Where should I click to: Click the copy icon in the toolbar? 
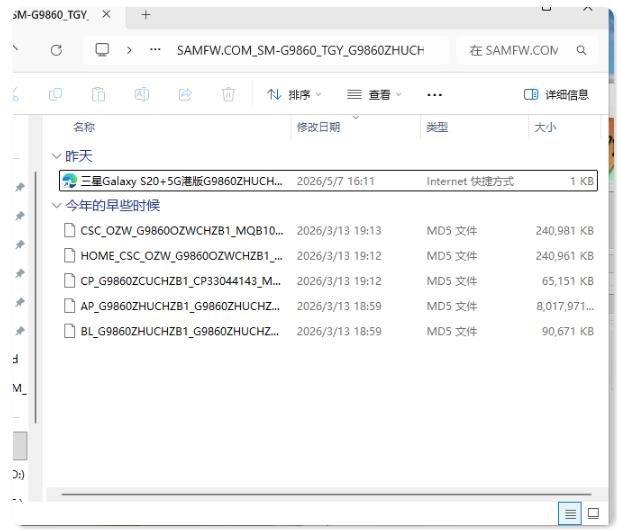[x=55, y=94]
